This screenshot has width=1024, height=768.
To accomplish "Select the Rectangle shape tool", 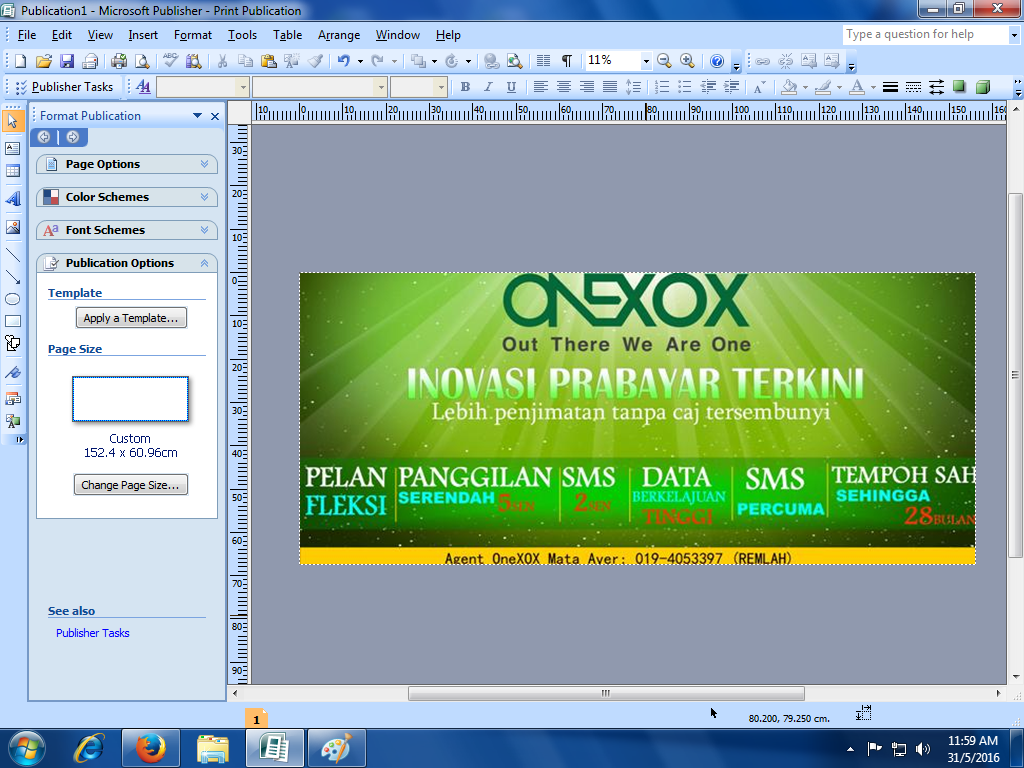I will (12, 321).
